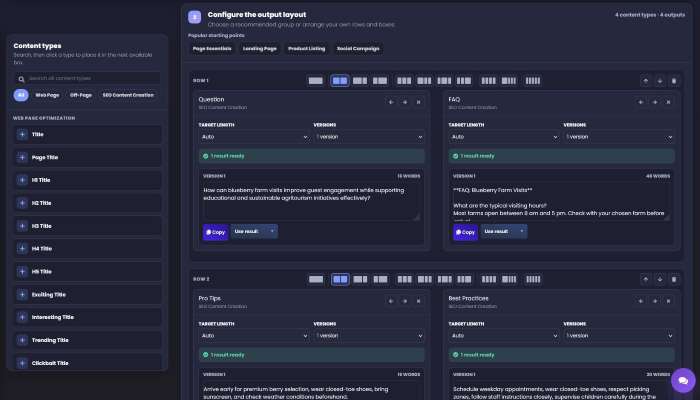700x400 pixels.
Task: Open the chat support bubble
Action: point(683,380)
